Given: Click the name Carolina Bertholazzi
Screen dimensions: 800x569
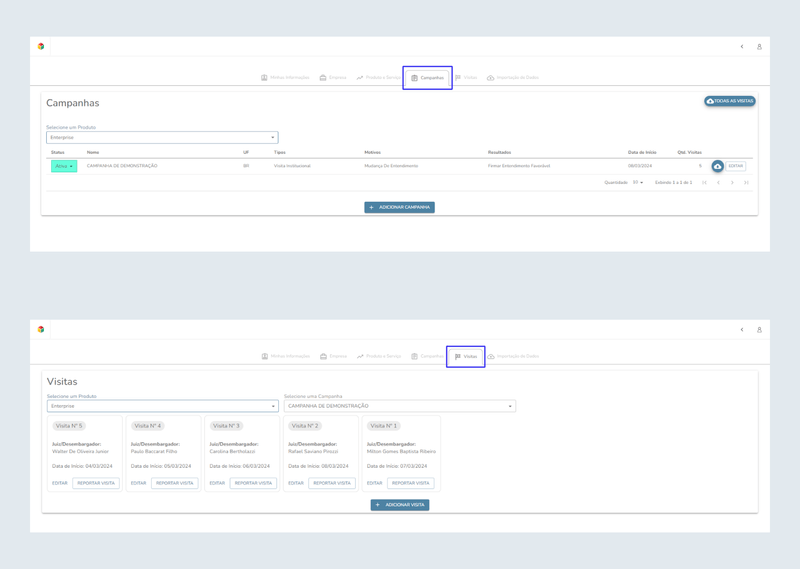Looking at the screenshot, I should (x=232, y=452).
